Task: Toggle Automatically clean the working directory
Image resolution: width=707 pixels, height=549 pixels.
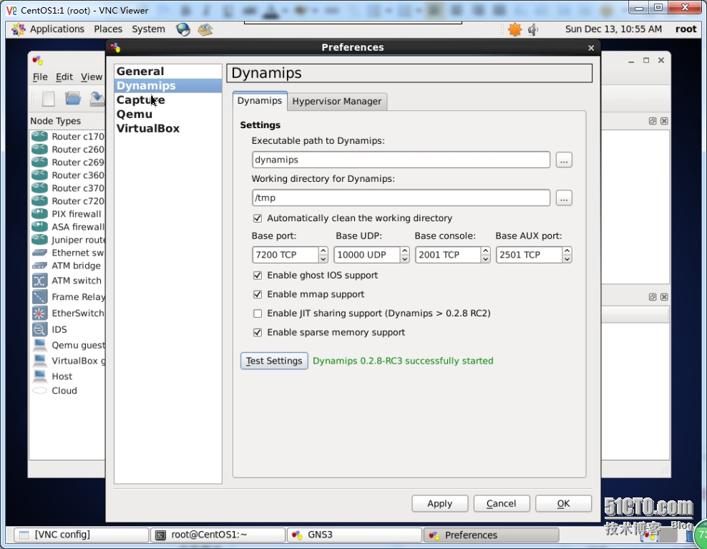Action: pyautogui.click(x=257, y=218)
